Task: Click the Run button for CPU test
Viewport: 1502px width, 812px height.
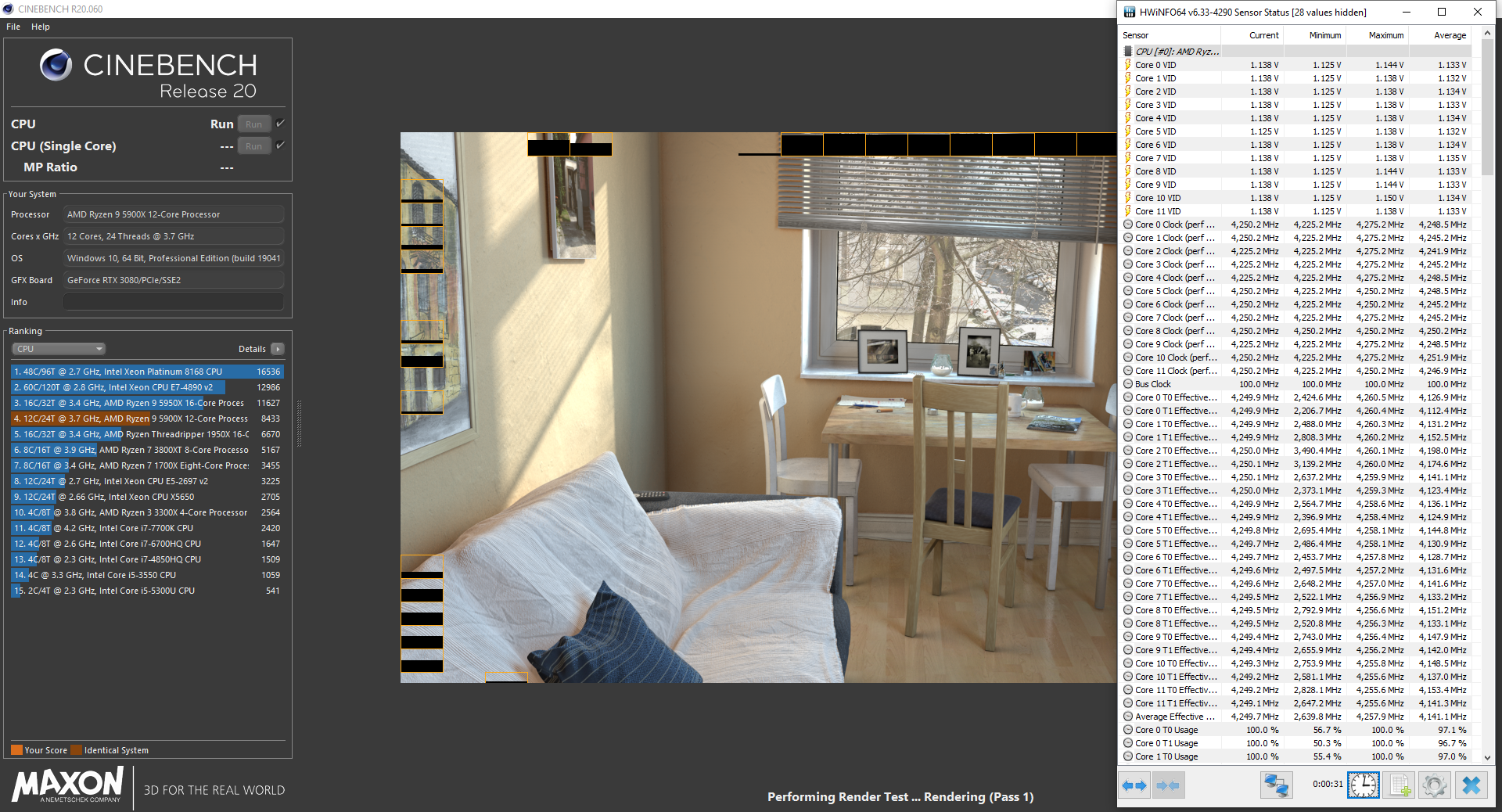Action: (x=254, y=124)
